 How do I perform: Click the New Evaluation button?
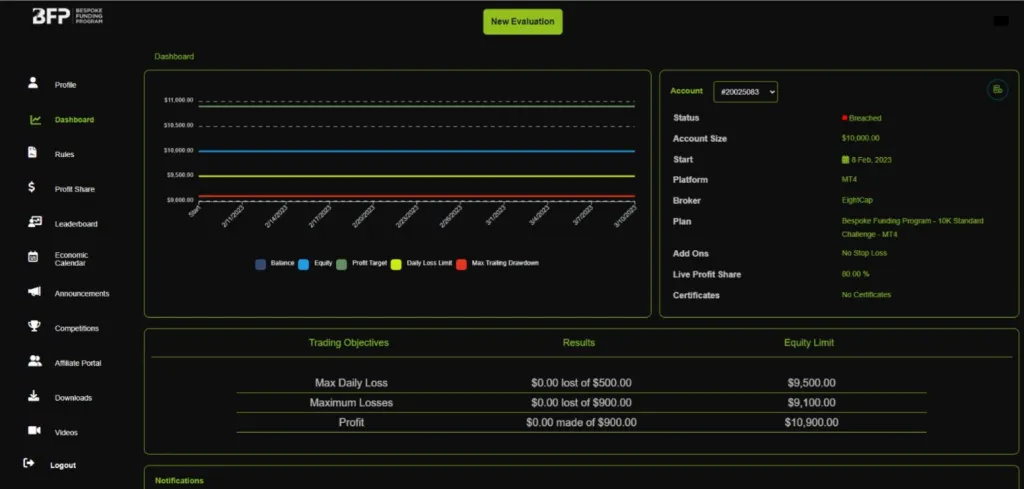(x=522, y=22)
